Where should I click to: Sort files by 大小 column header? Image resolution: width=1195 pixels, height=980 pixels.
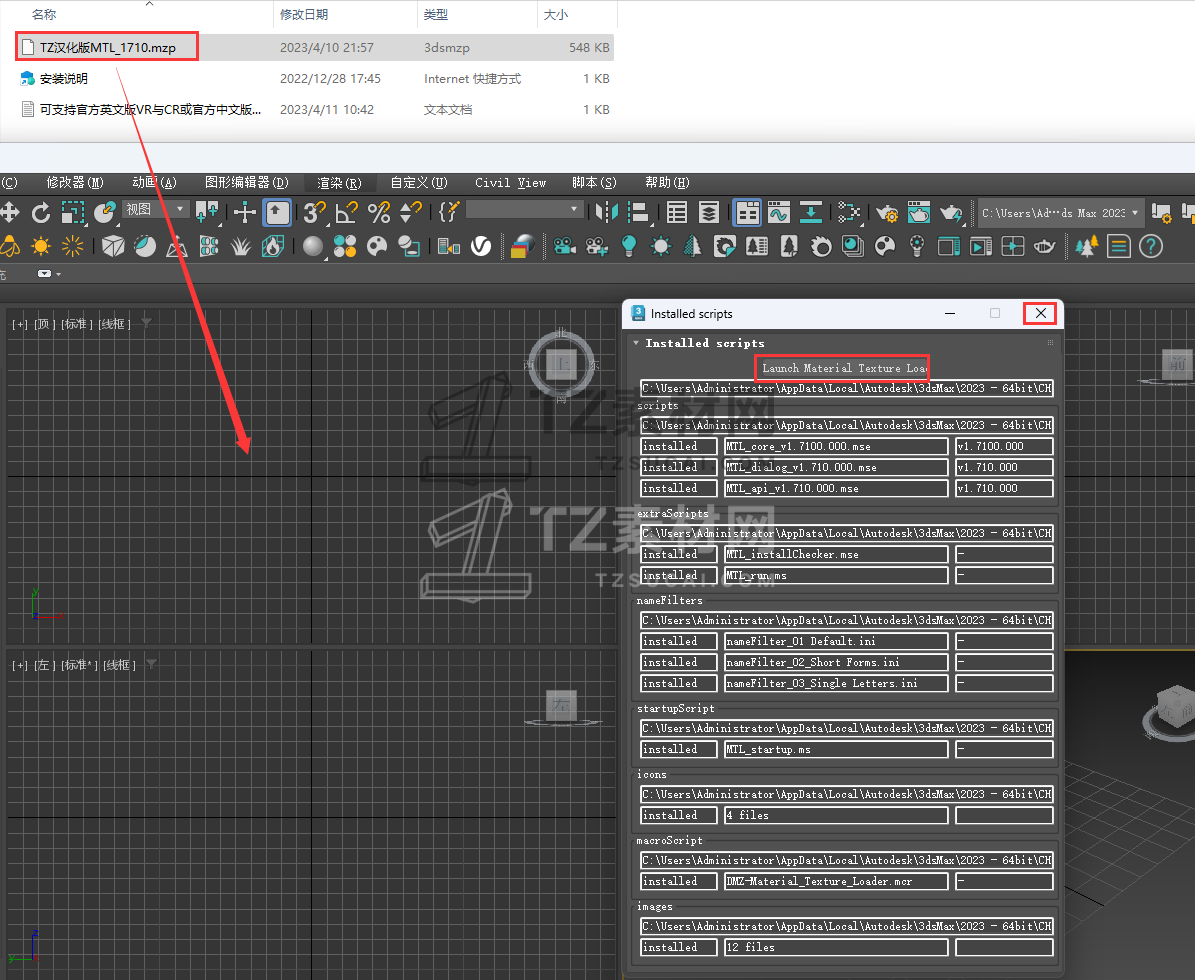point(556,14)
